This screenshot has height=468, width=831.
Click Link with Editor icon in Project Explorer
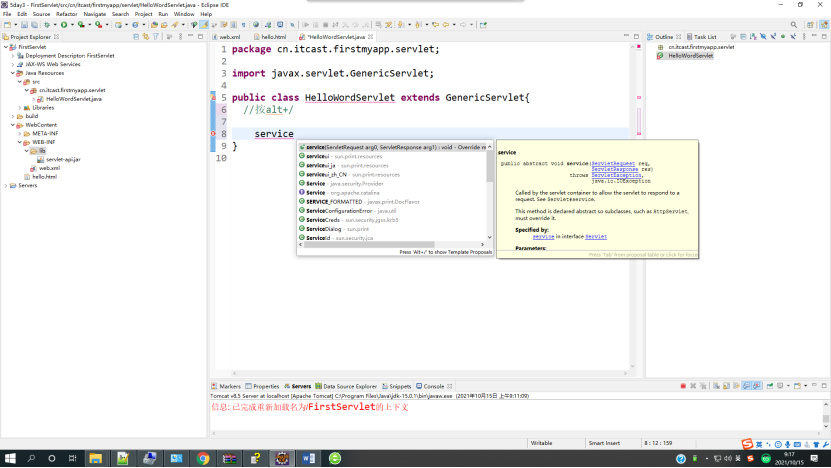(146, 37)
